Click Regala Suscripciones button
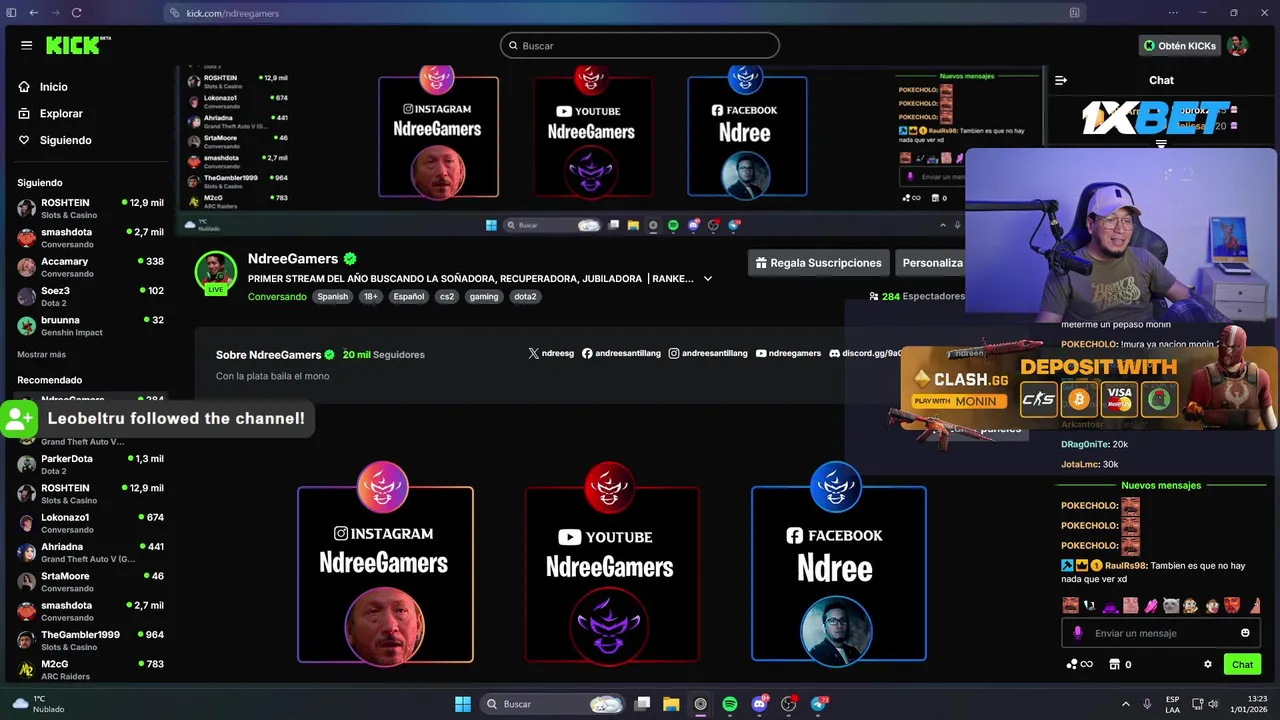The height and width of the screenshot is (720, 1280). tap(818, 263)
